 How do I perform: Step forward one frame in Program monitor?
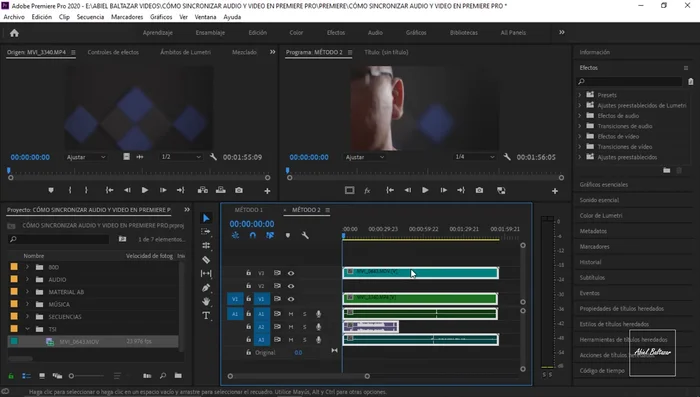pyautogui.click(x=443, y=190)
